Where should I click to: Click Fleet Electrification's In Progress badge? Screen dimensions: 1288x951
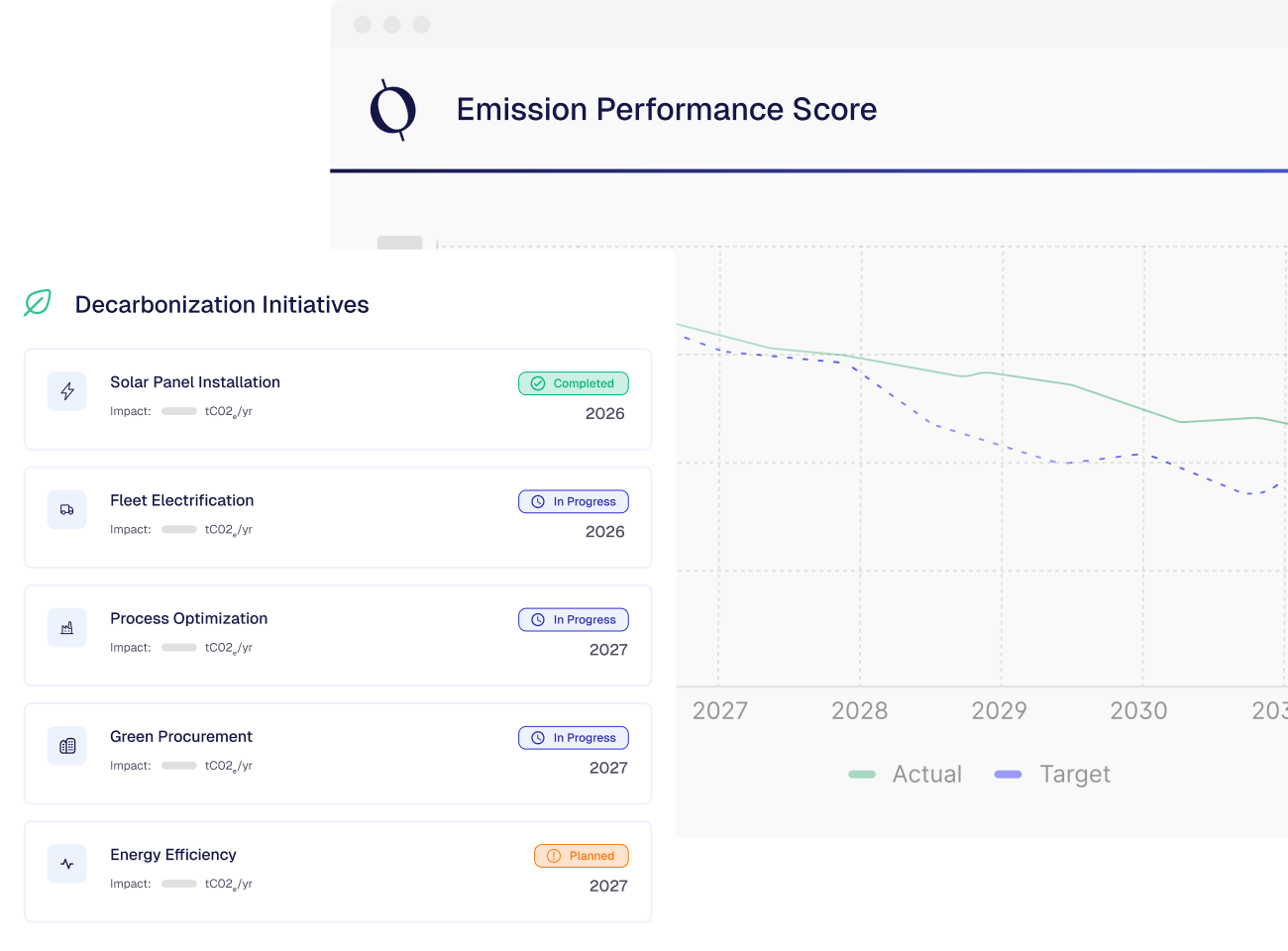click(574, 501)
